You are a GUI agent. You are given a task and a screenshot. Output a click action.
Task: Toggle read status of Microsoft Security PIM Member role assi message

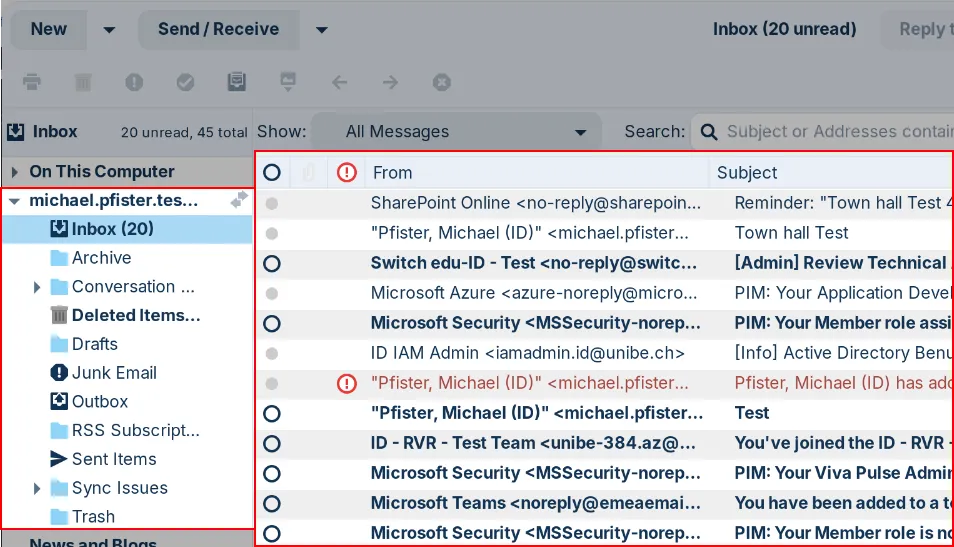pyautogui.click(x=272, y=323)
